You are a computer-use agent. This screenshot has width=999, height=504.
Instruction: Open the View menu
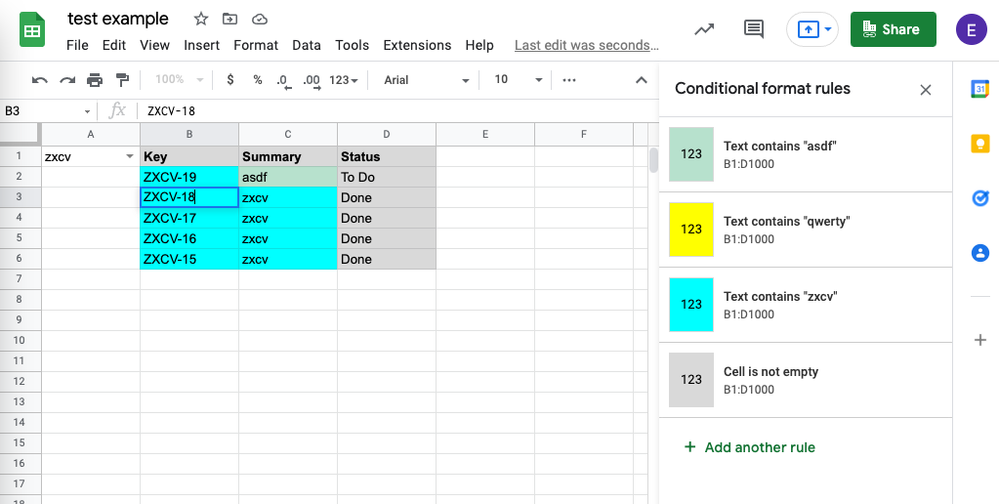tap(155, 45)
